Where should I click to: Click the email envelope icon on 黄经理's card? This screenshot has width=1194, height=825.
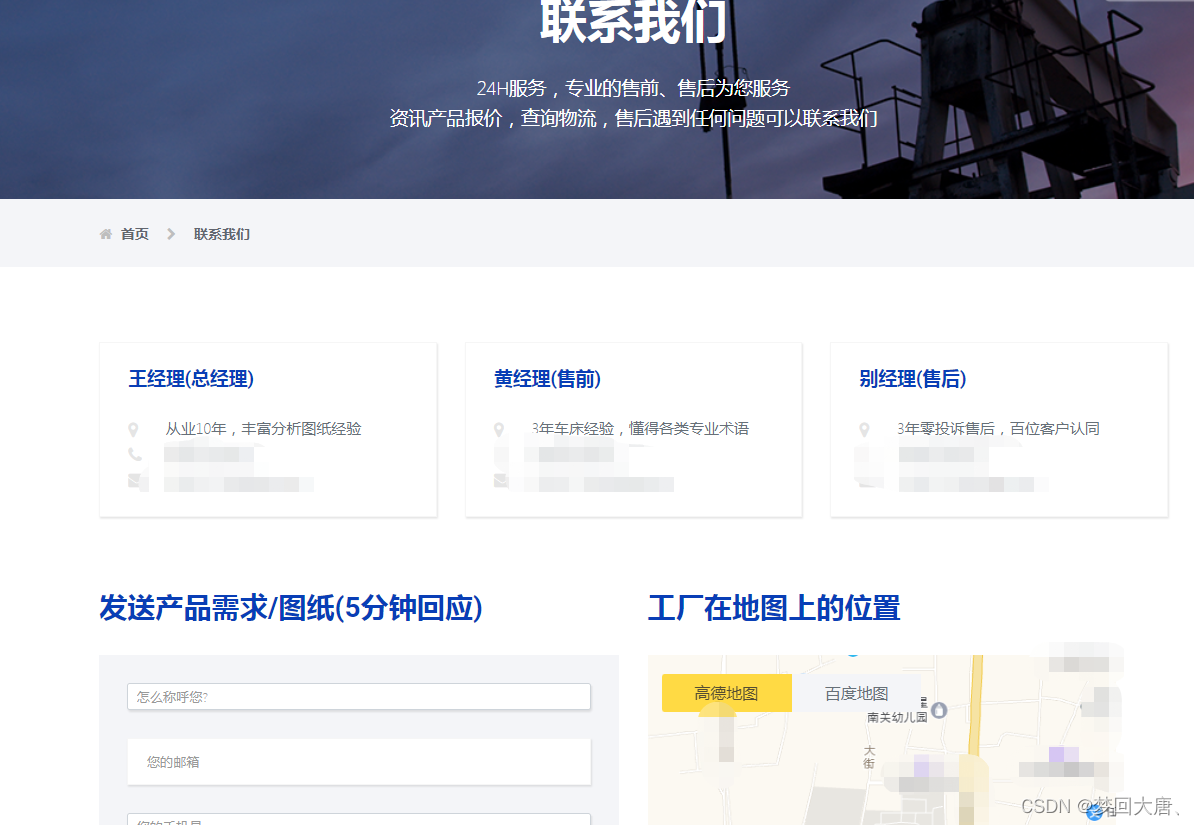(502, 480)
